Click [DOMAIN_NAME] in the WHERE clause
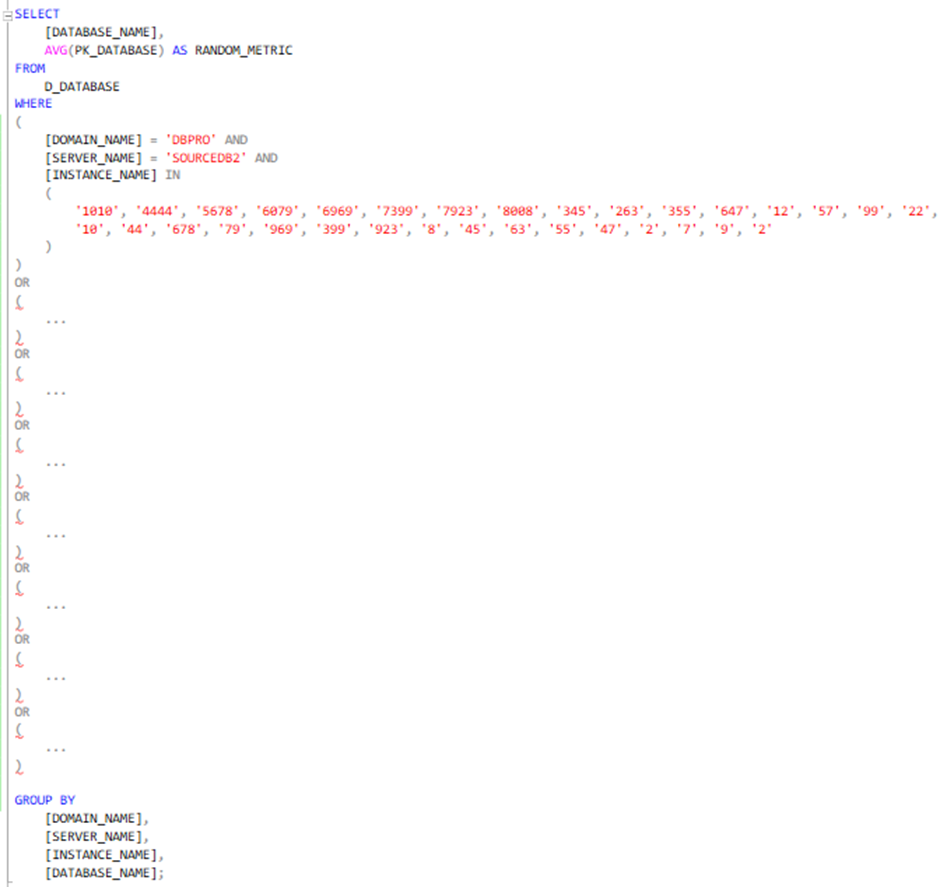This screenshot has width=940, height=887. point(94,140)
